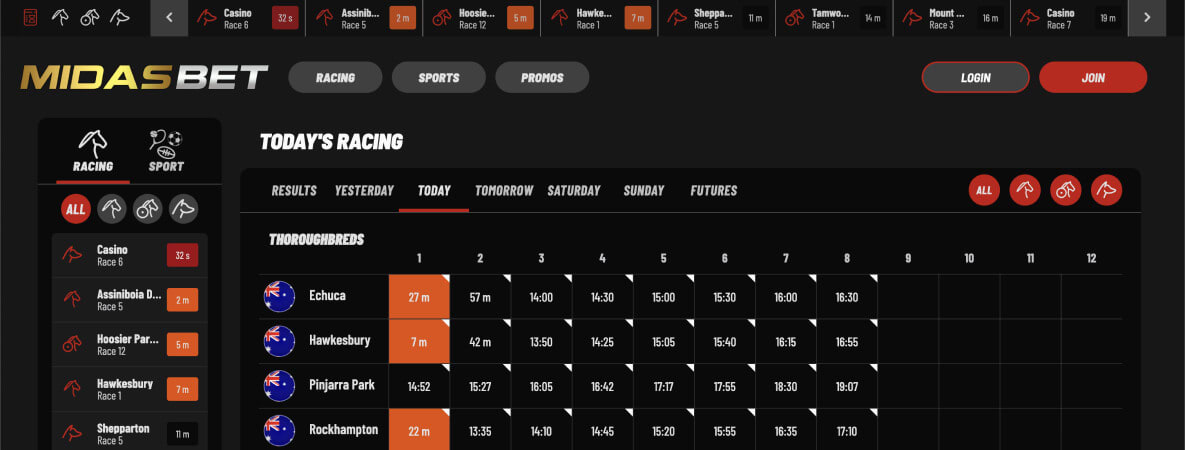
Task: Select the harness racing icon in top ticker bar
Action: pos(90,17)
